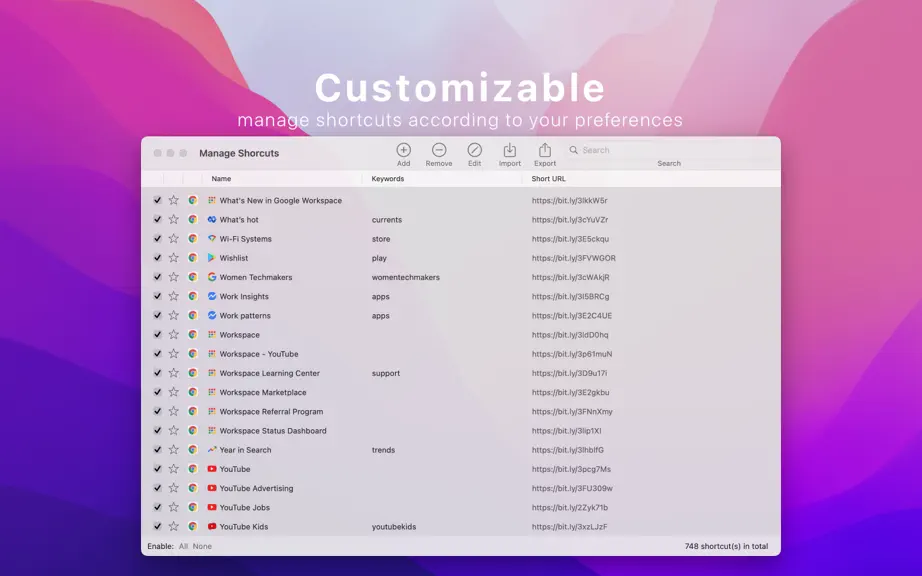Screen dimensions: 922x576
Task: Click the Chrome browser icon in the Work patterns row
Action: pos(193,316)
